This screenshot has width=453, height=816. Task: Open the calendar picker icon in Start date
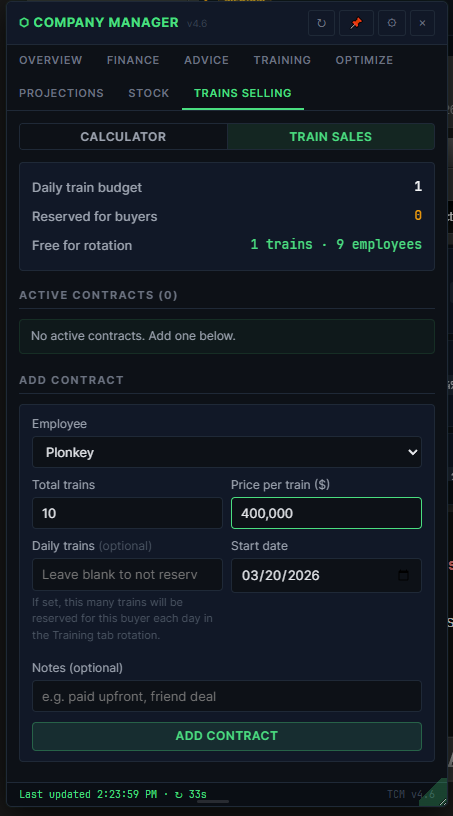[x=403, y=575]
